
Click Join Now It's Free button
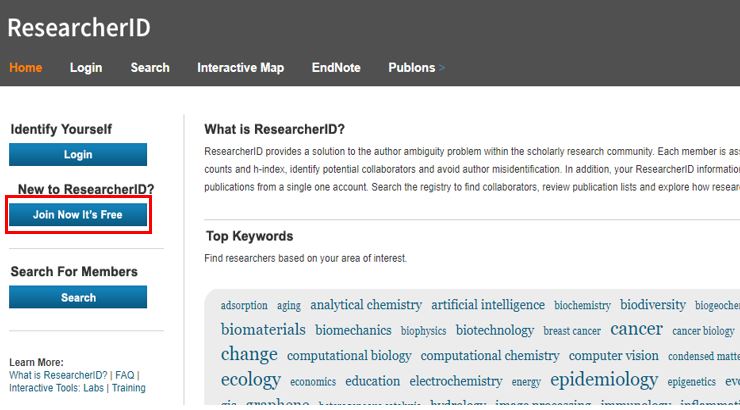pyautogui.click(x=78, y=215)
